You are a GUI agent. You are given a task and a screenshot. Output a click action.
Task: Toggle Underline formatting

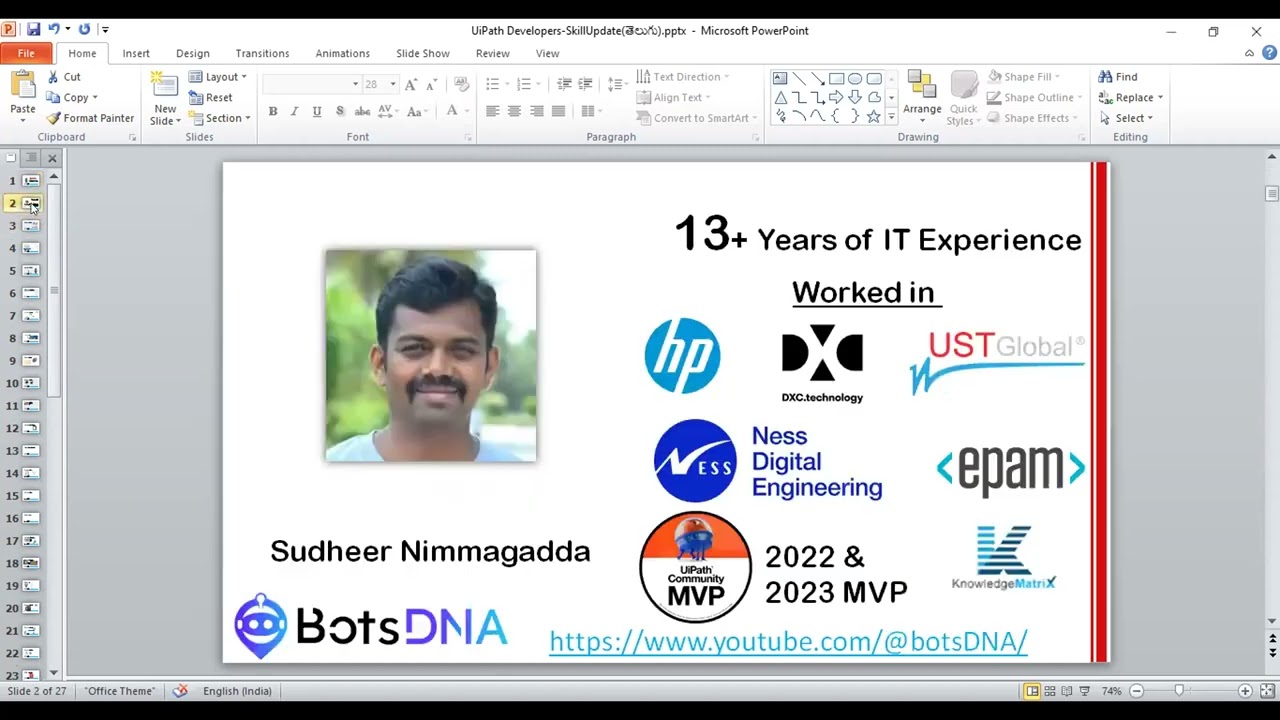(x=317, y=111)
